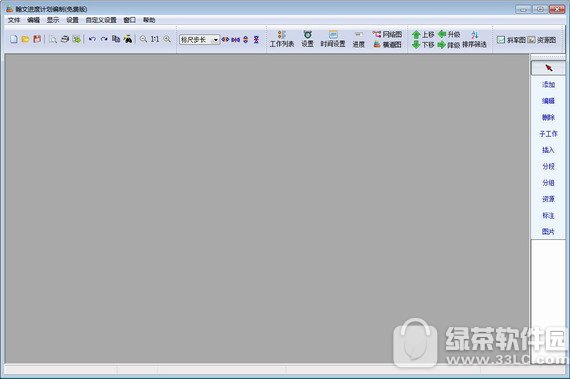Viewport: 570px width, 379px height.
Task: Click the printer icon in the toolbar
Action: coord(65,39)
